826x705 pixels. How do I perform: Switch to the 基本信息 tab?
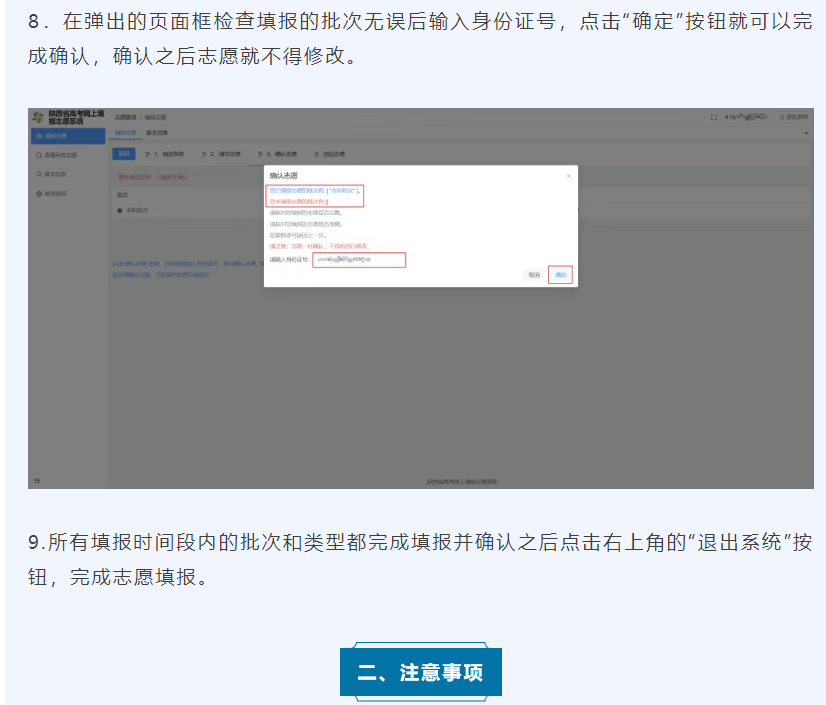point(157,133)
